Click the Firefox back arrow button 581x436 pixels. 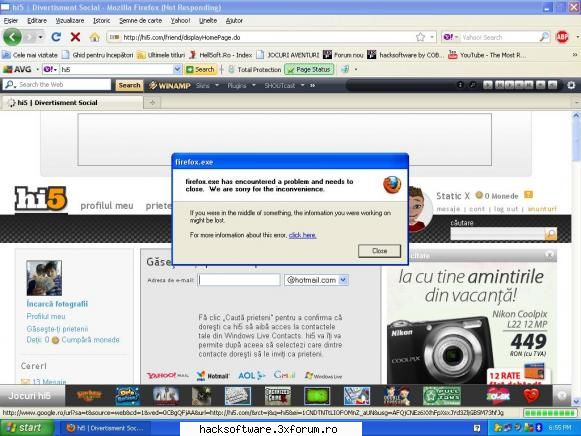coord(12,37)
